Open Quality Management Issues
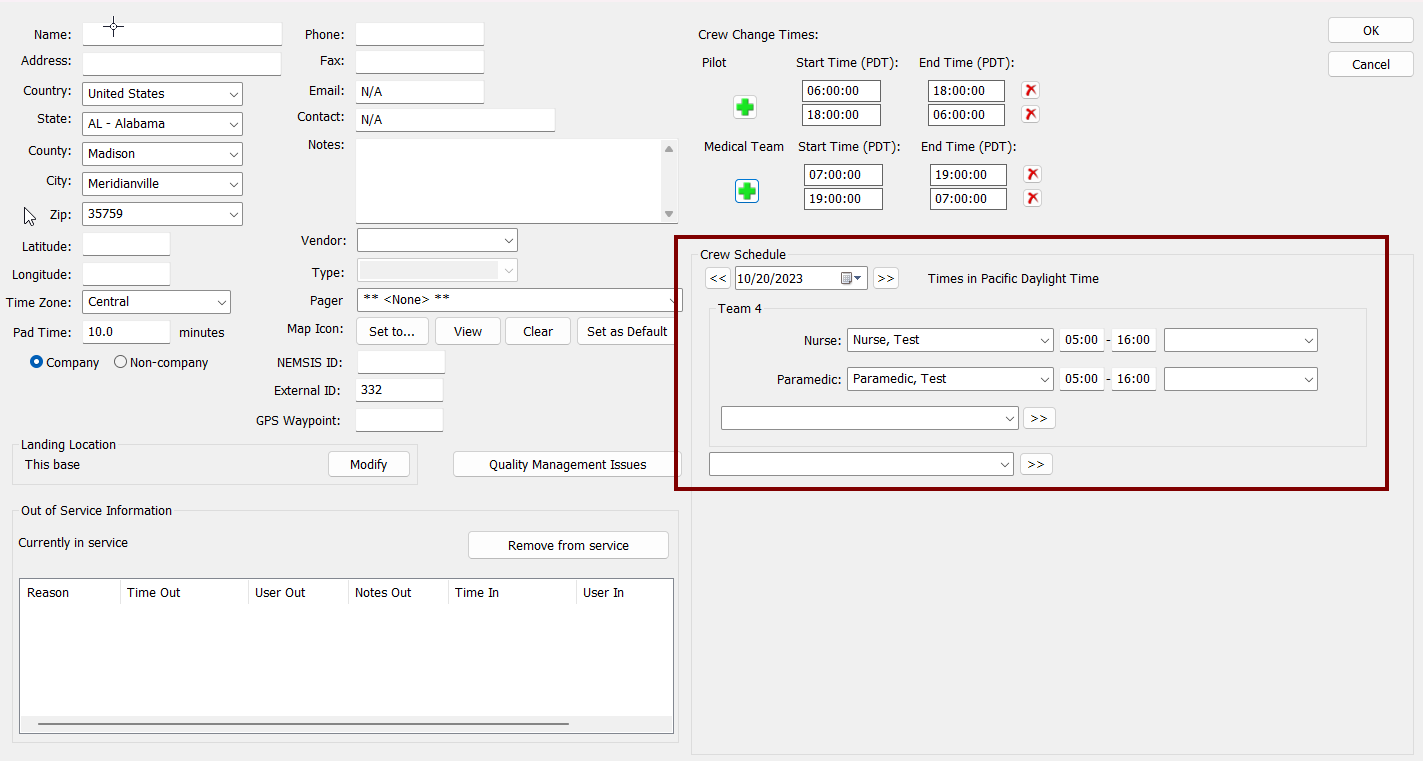The image size is (1423, 761). coord(567,464)
